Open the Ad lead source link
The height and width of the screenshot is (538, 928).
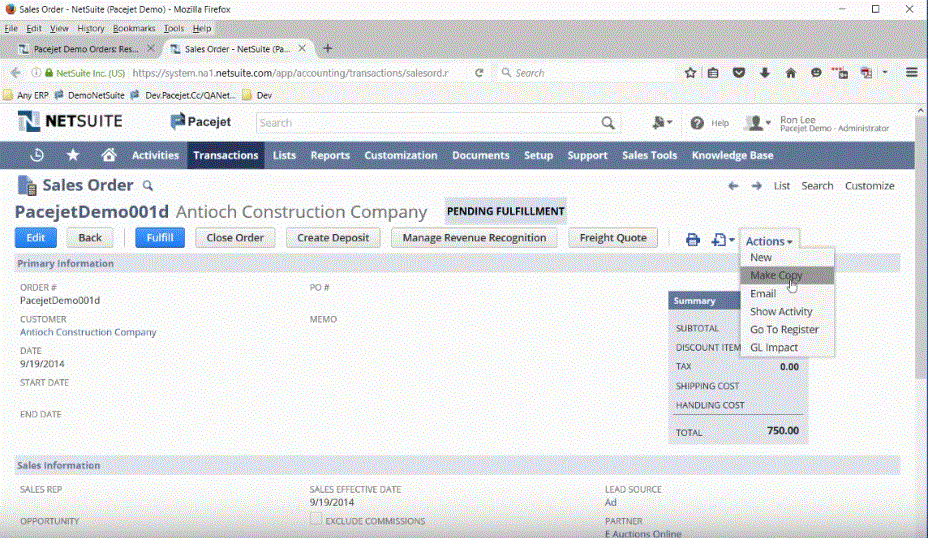click(610, 502)
